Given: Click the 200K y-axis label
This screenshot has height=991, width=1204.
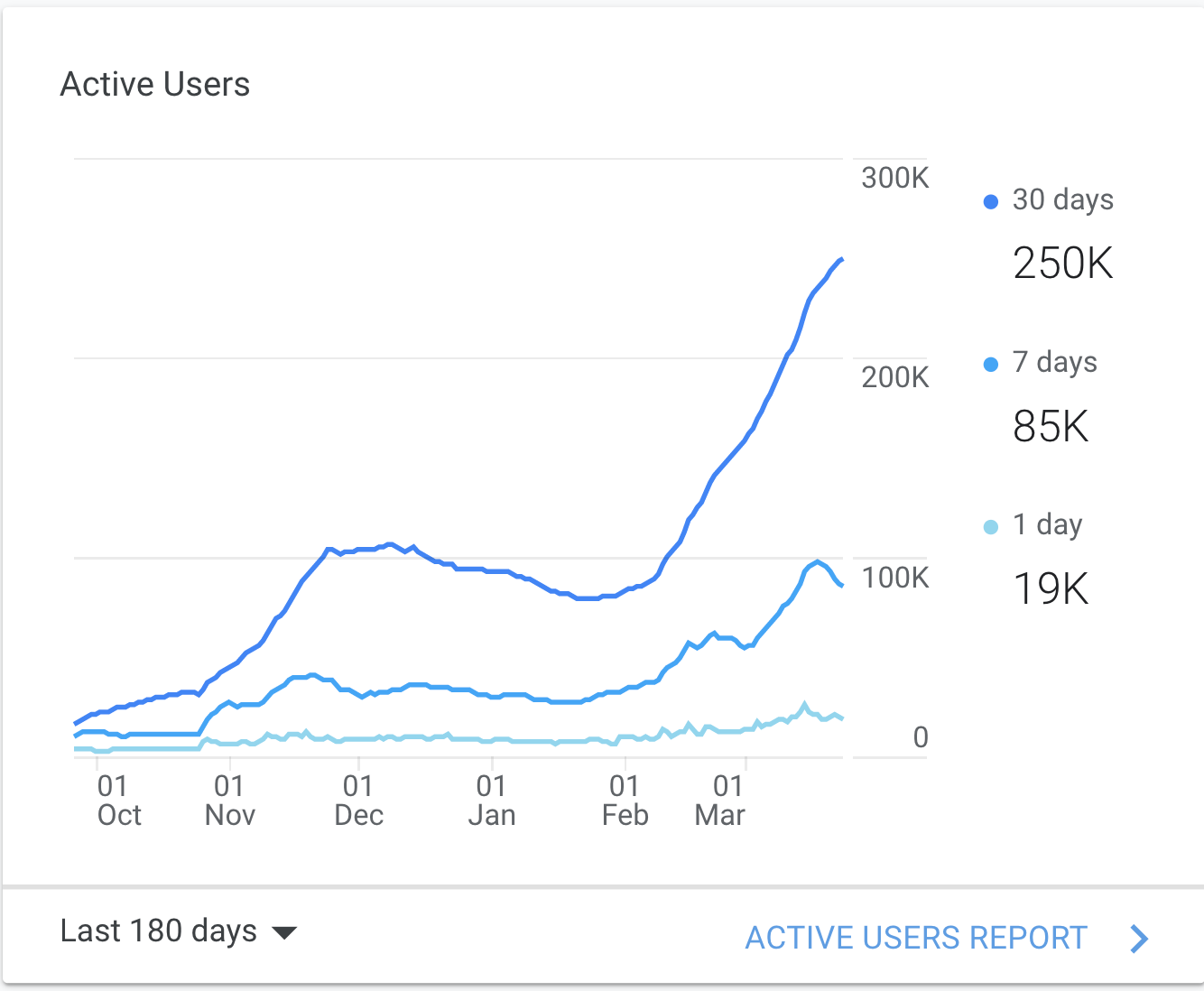Looking at the screenshot, I should 894,377.
